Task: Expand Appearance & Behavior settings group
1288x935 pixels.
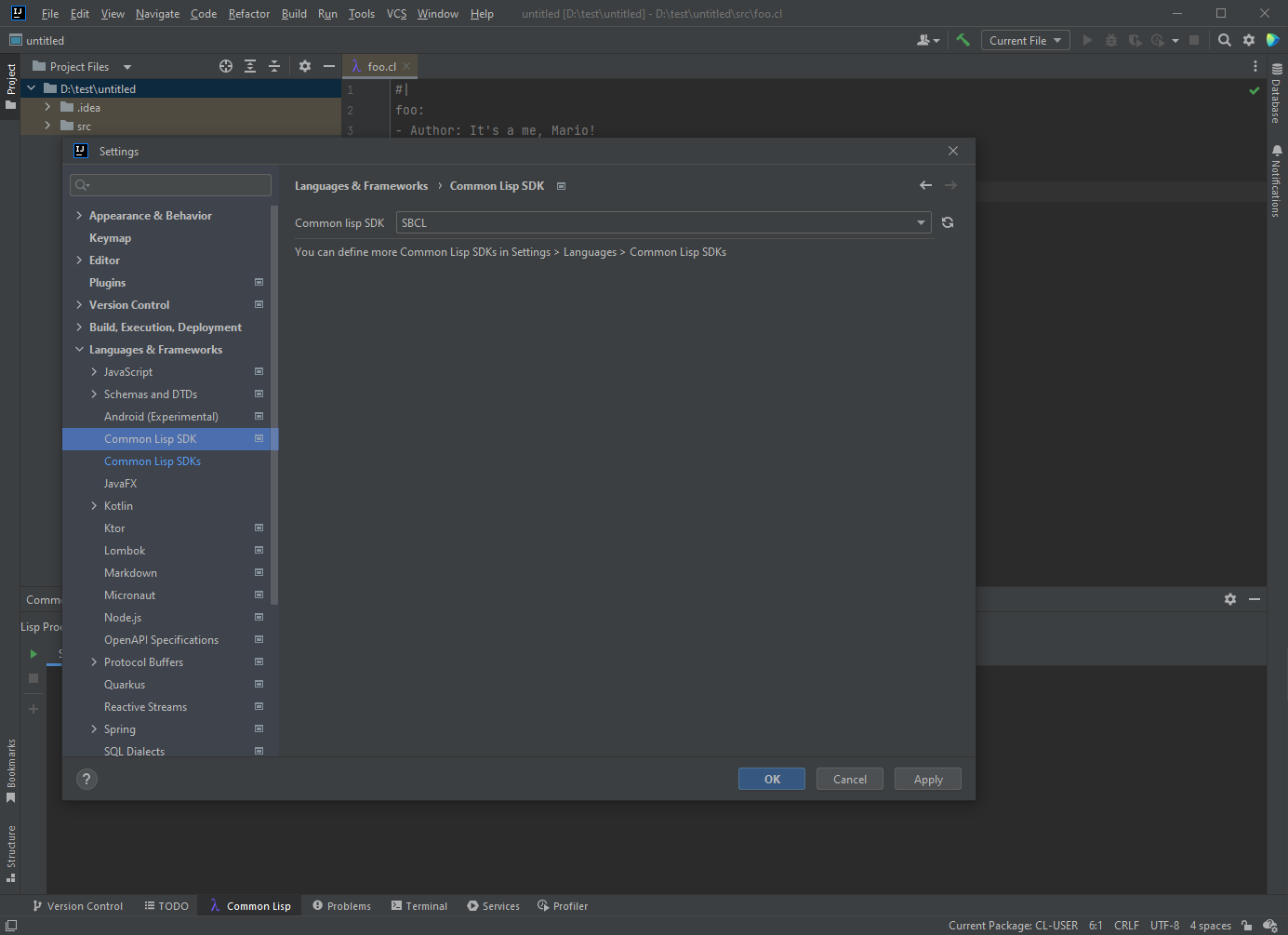Action: click(x=79, y=216)
